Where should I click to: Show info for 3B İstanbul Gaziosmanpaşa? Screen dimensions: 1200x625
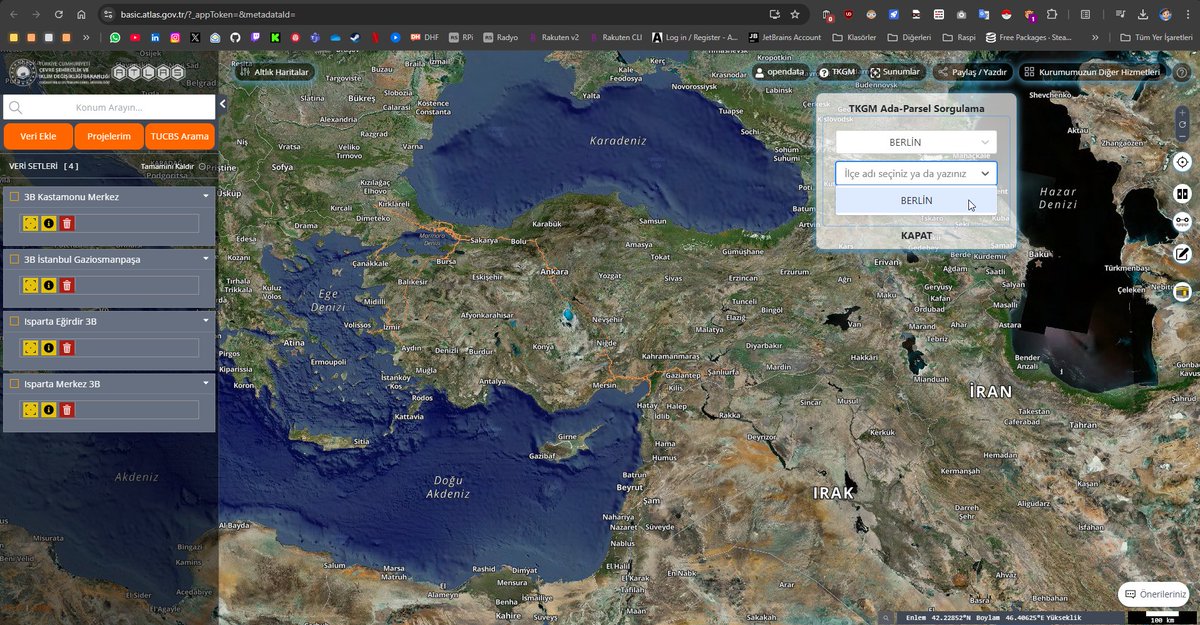click(48, 285)
